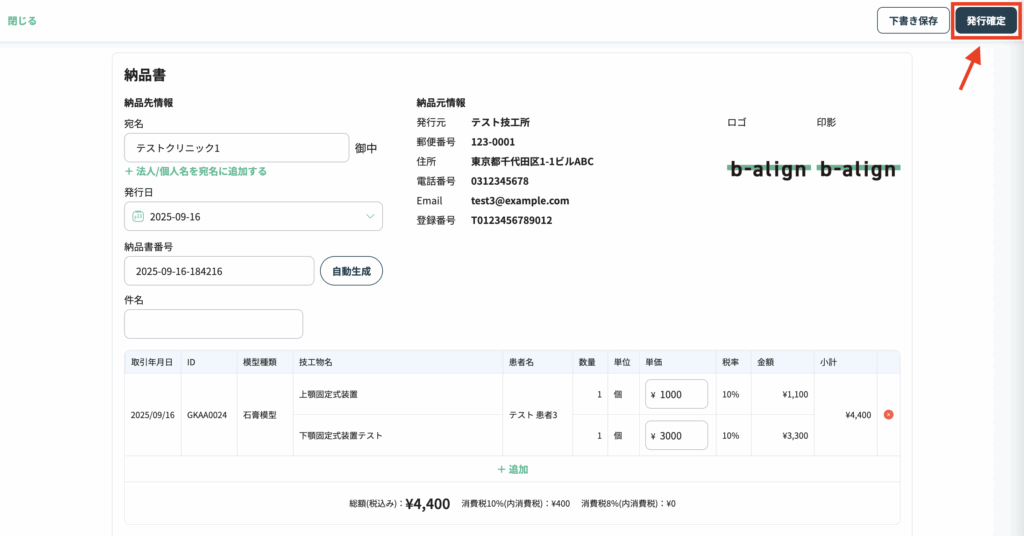Click the unit price field showing 3000
Viewport: 1024px width, 536px height.
[677, 435]
